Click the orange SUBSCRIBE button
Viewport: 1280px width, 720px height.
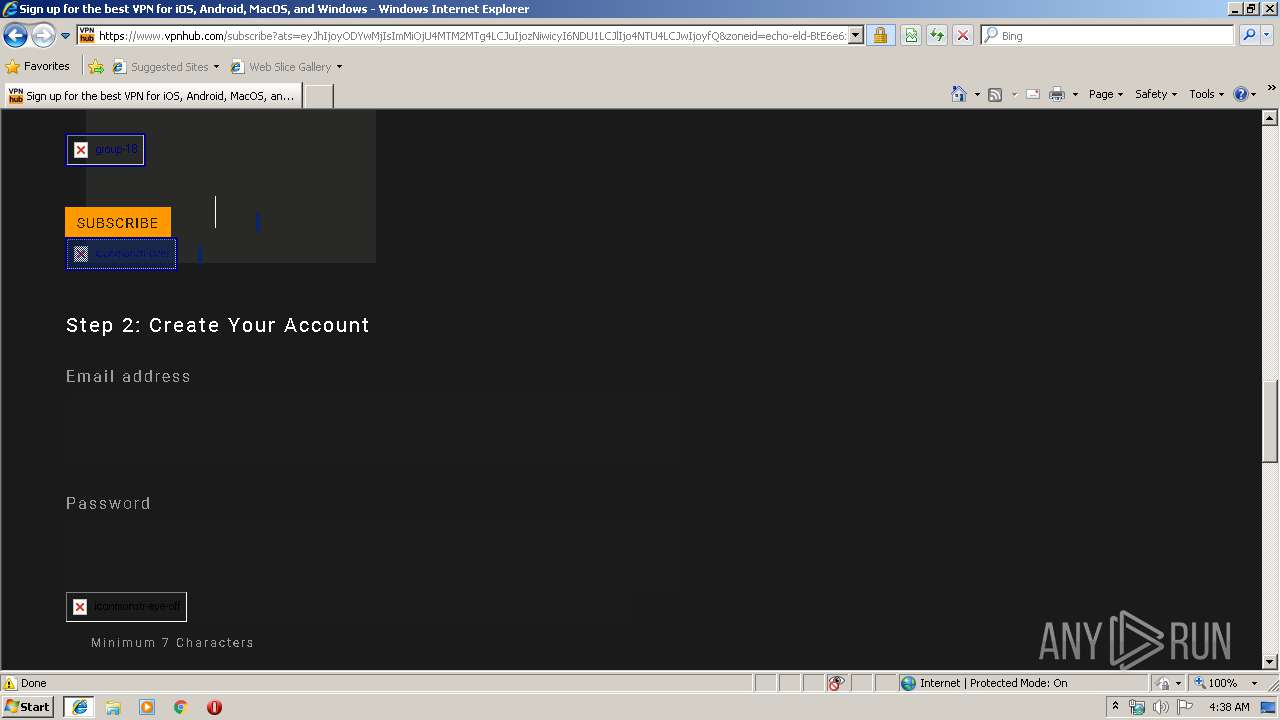(118, 222)
